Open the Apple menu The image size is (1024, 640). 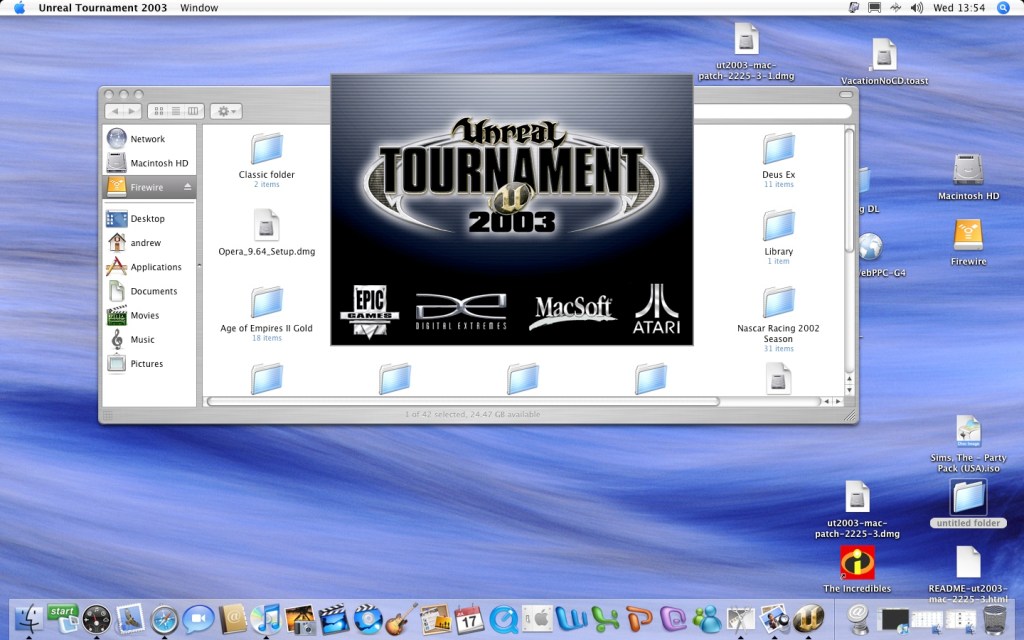(x=18, y=8)
